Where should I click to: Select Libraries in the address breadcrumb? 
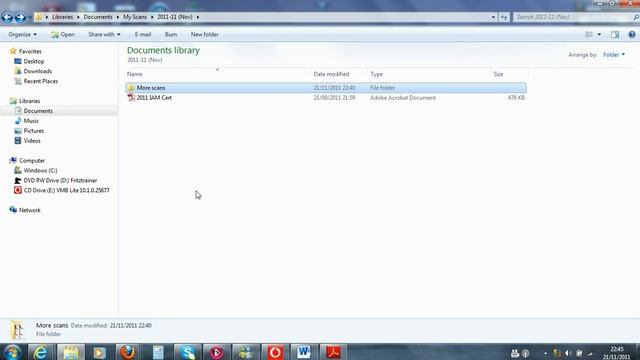coord(62,17)
